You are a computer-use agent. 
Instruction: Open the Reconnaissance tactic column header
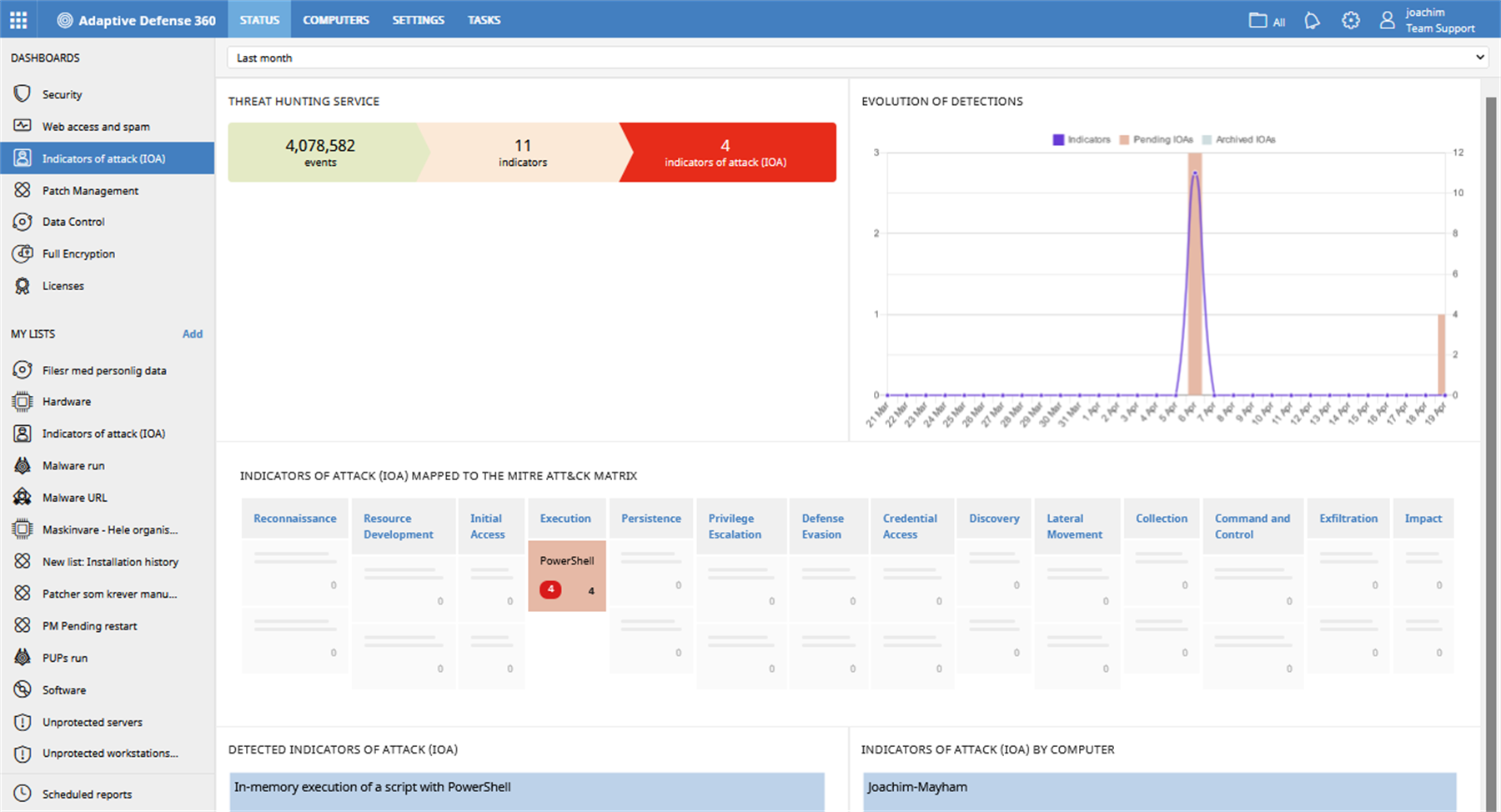pyautogui.click(x=295, y=519)
